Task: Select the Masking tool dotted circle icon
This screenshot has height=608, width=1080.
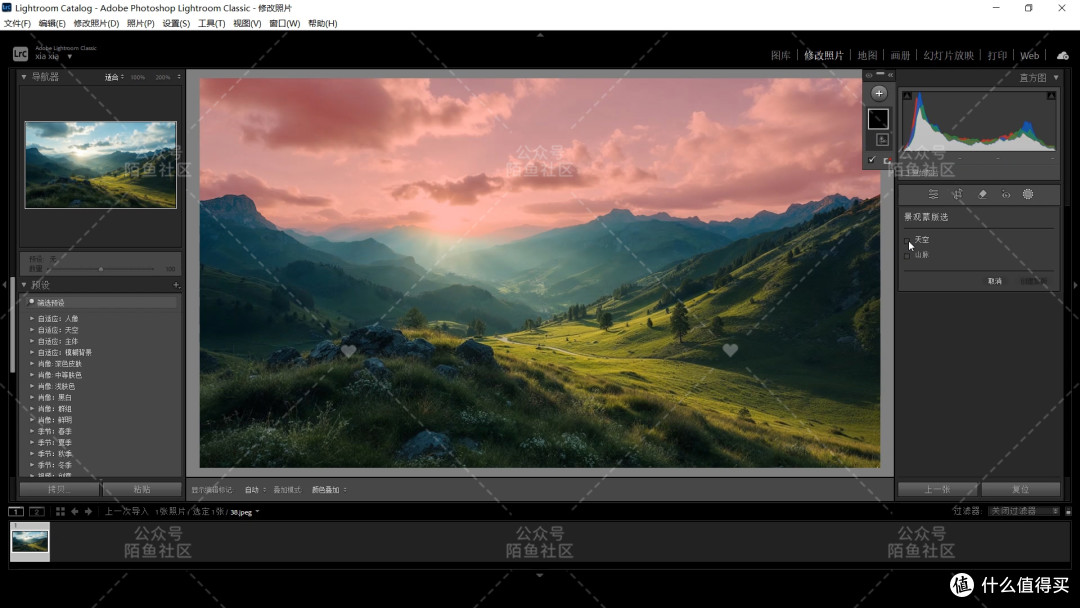Action: (x=1028, y=194)
